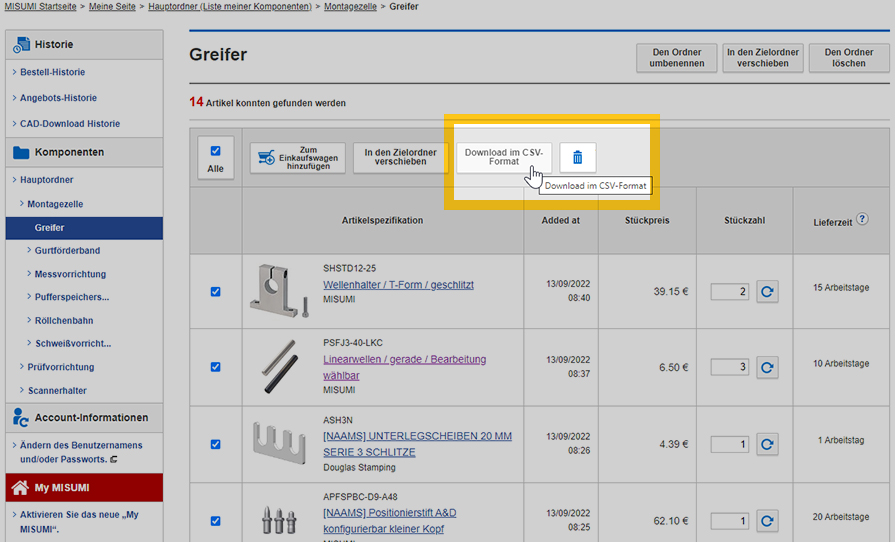Select Gurtförderband folder in sidebar
Image resolution: width=895 pixels, height=542 pixels.
[x=67, y=250]
